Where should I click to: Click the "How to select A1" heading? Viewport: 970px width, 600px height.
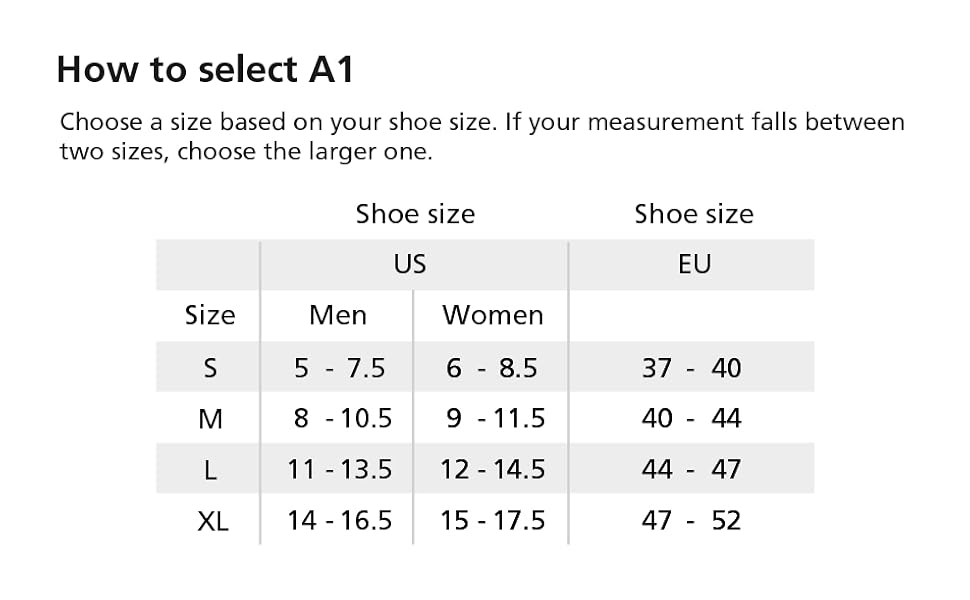(205, 70)
